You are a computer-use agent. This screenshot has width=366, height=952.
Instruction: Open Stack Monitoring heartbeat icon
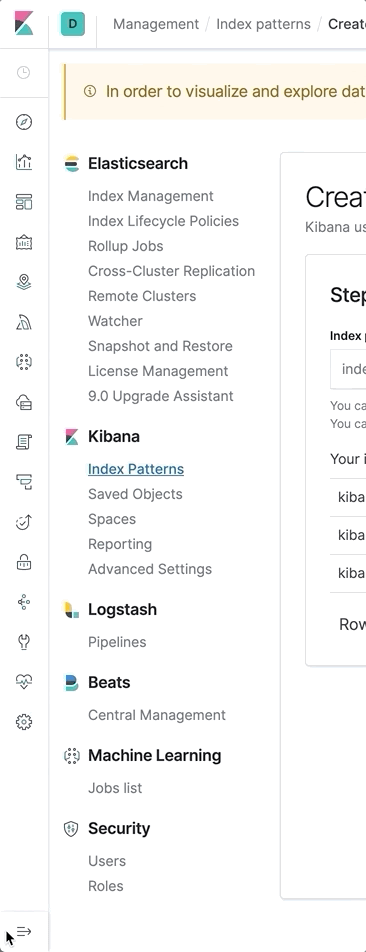point(24,682)
